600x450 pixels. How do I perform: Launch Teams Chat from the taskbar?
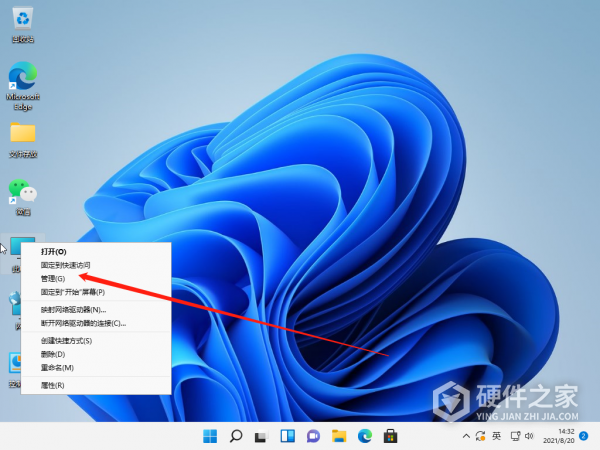pyautogui.click(x=313, y=436)
